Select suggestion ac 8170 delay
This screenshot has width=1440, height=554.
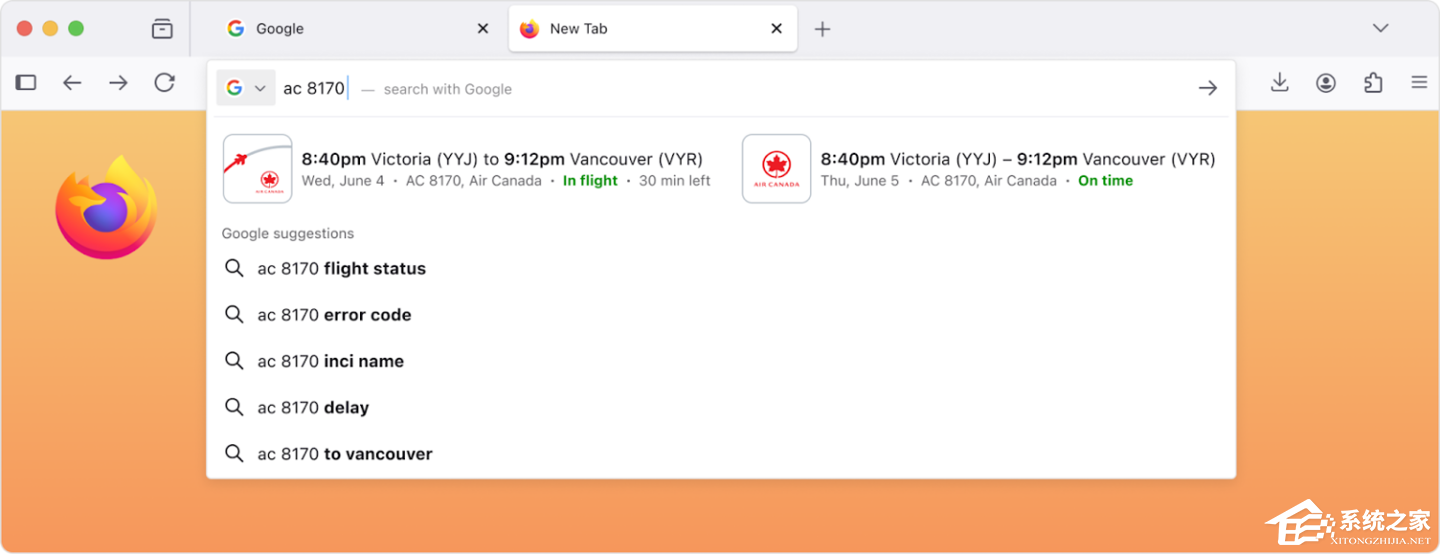tap(721, 408)
